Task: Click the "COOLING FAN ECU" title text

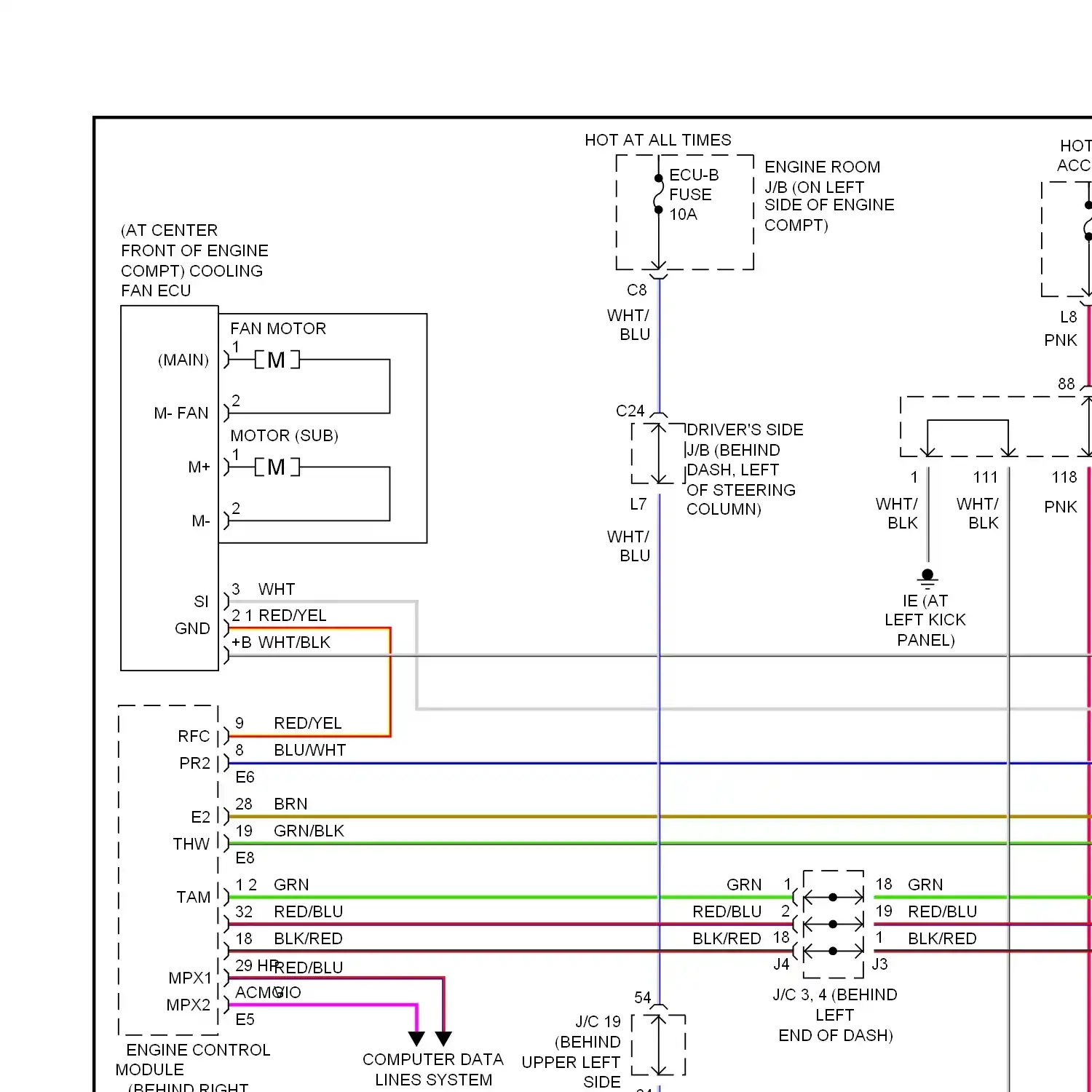Action: click(194, 261)
